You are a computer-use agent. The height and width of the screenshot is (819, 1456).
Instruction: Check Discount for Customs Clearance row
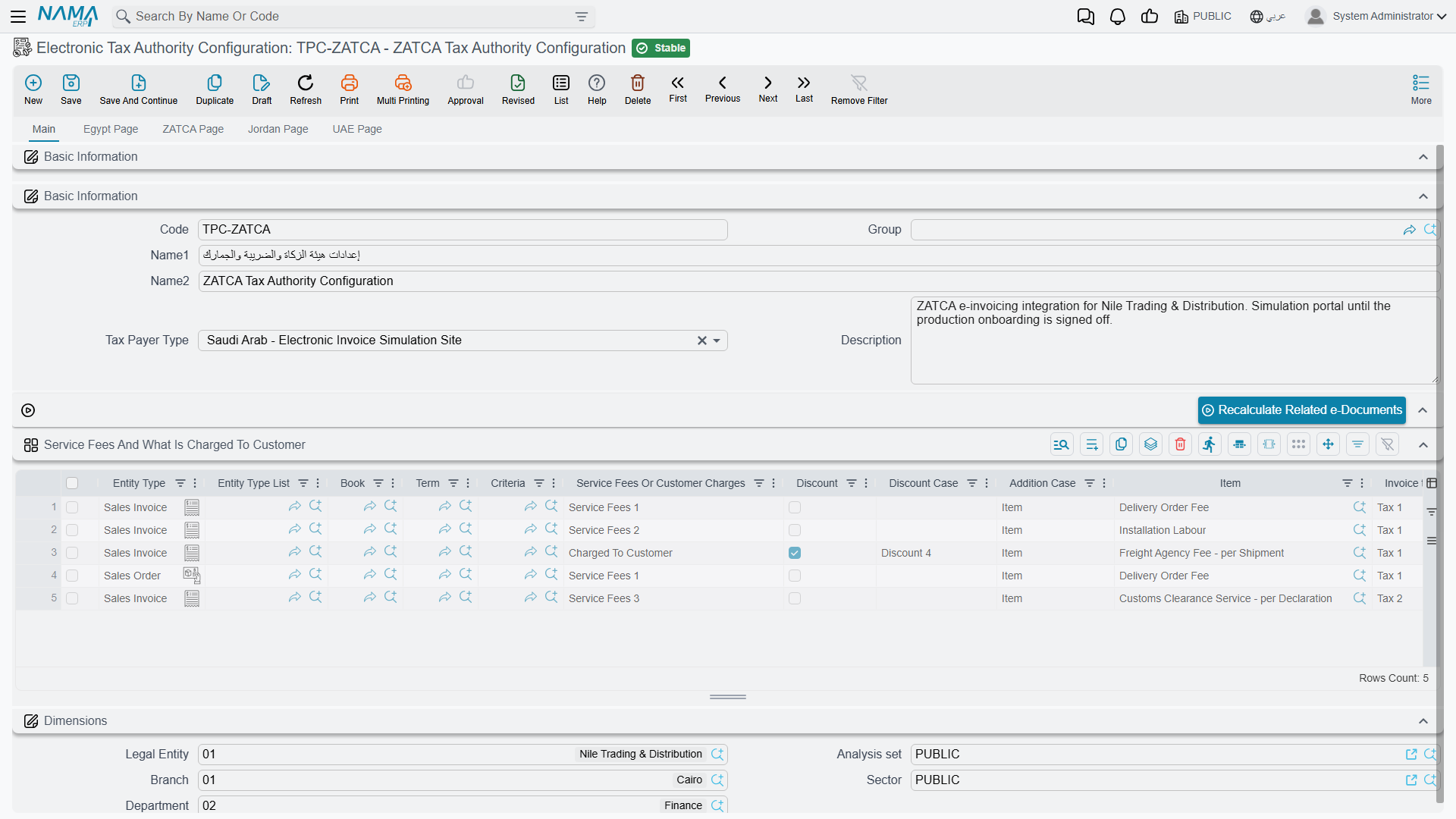[795, 598]
